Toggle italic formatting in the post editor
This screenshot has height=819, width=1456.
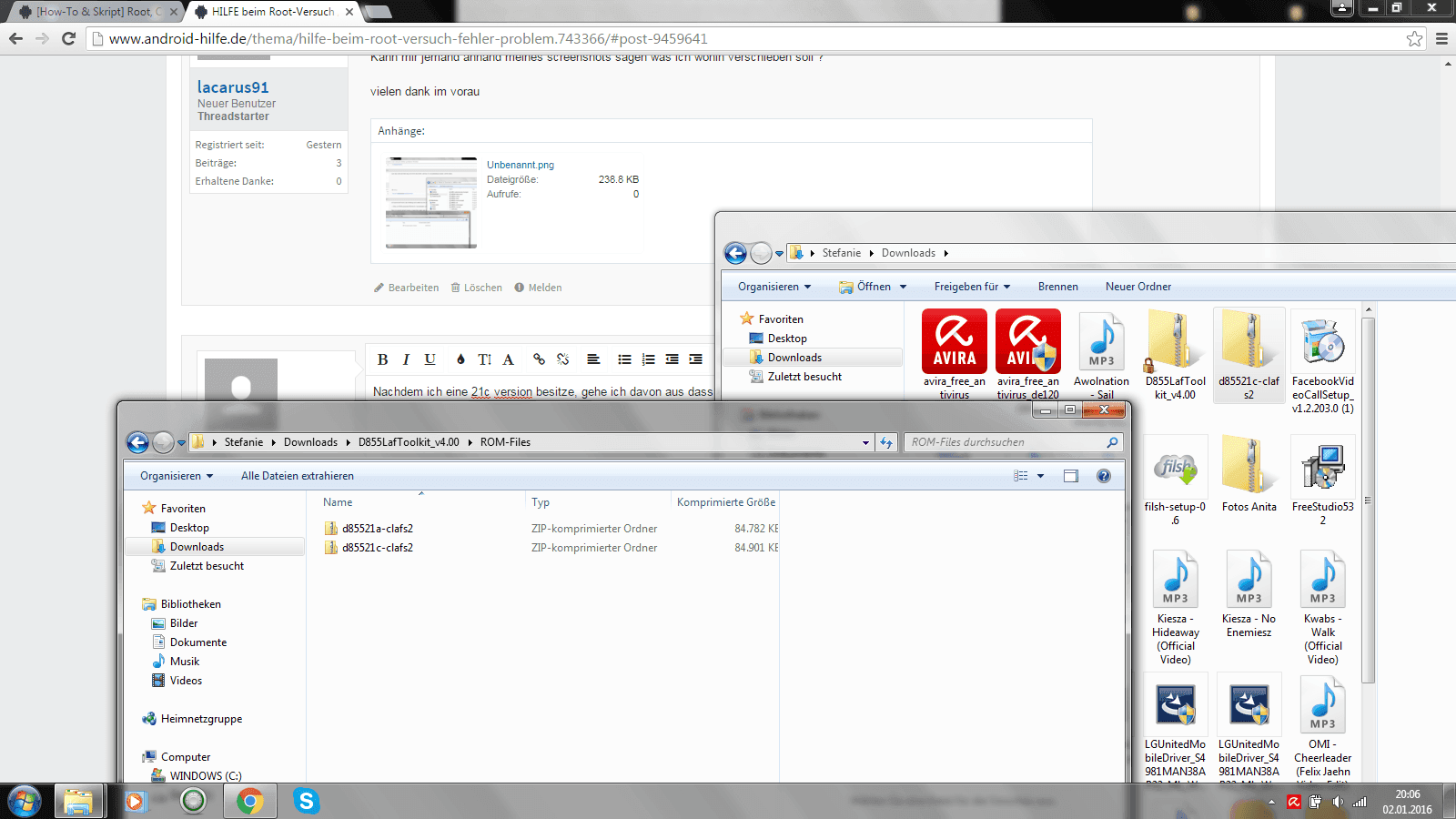406,359
